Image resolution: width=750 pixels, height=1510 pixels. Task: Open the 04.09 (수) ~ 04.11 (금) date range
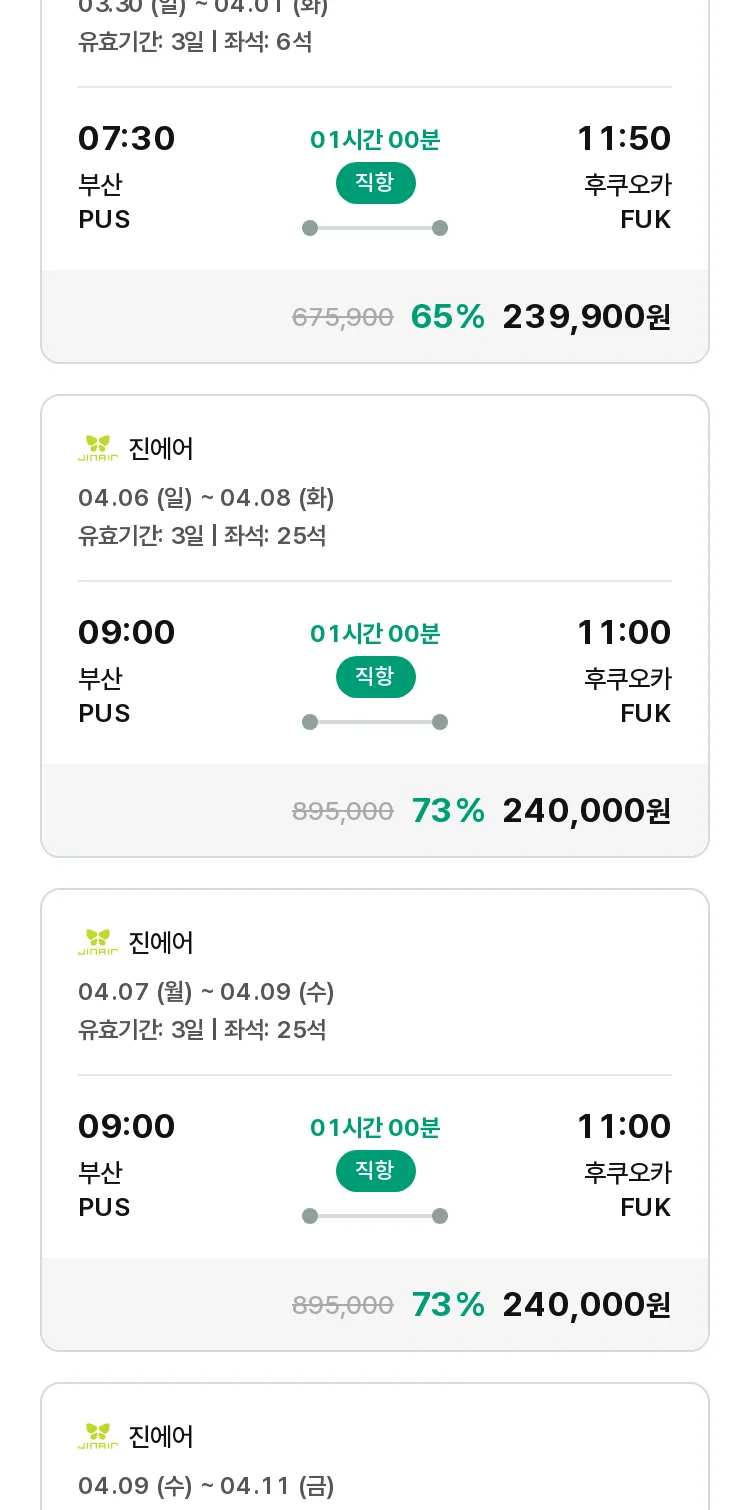[x=206, y=1486]
